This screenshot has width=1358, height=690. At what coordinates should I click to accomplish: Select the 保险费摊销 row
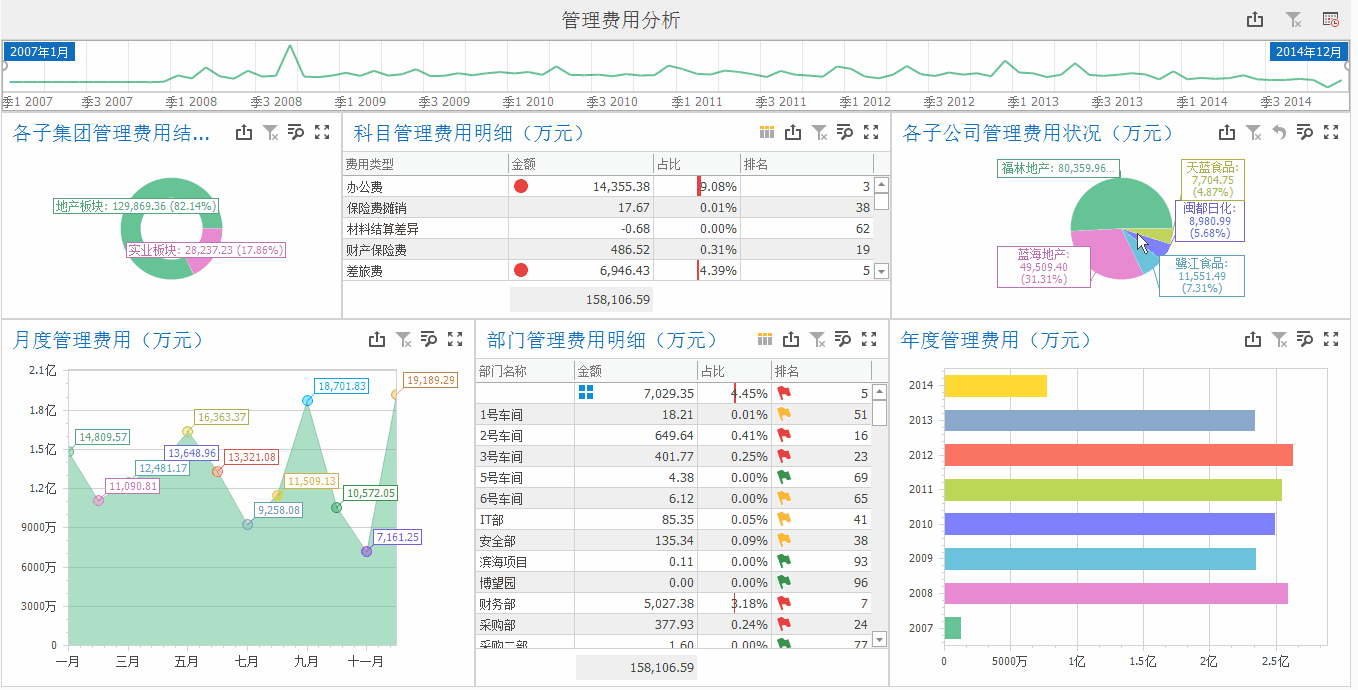click(608, 207)
